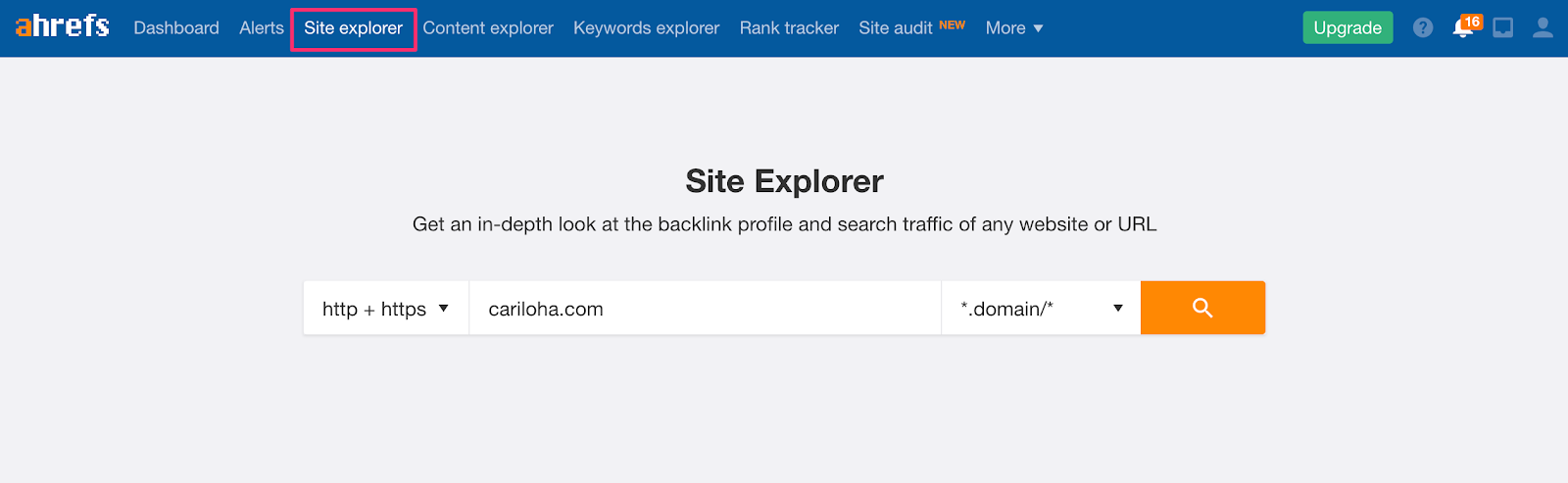
Task: Open the help question mark icon
Action: point(1423,28)
